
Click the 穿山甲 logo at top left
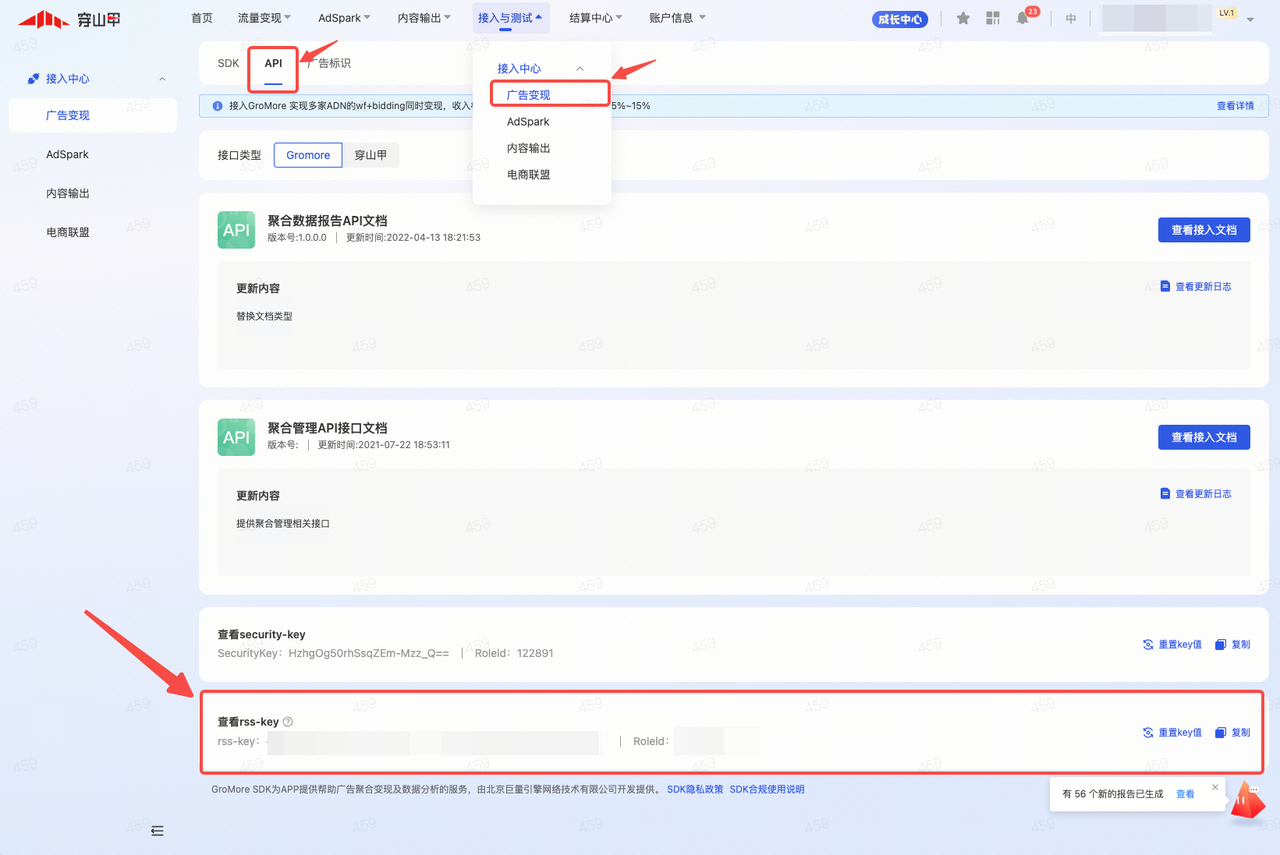pos(70,19)
